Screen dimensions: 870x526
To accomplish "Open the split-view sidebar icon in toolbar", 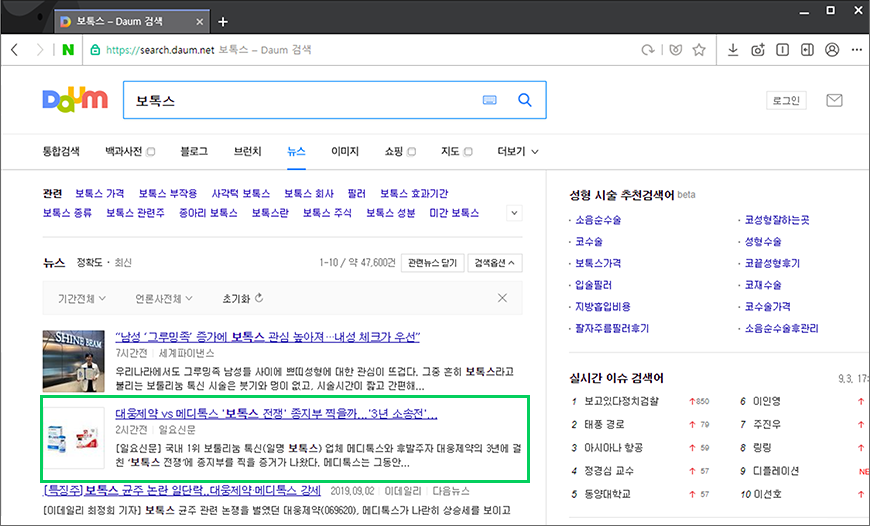I will [x=807, y=50].
